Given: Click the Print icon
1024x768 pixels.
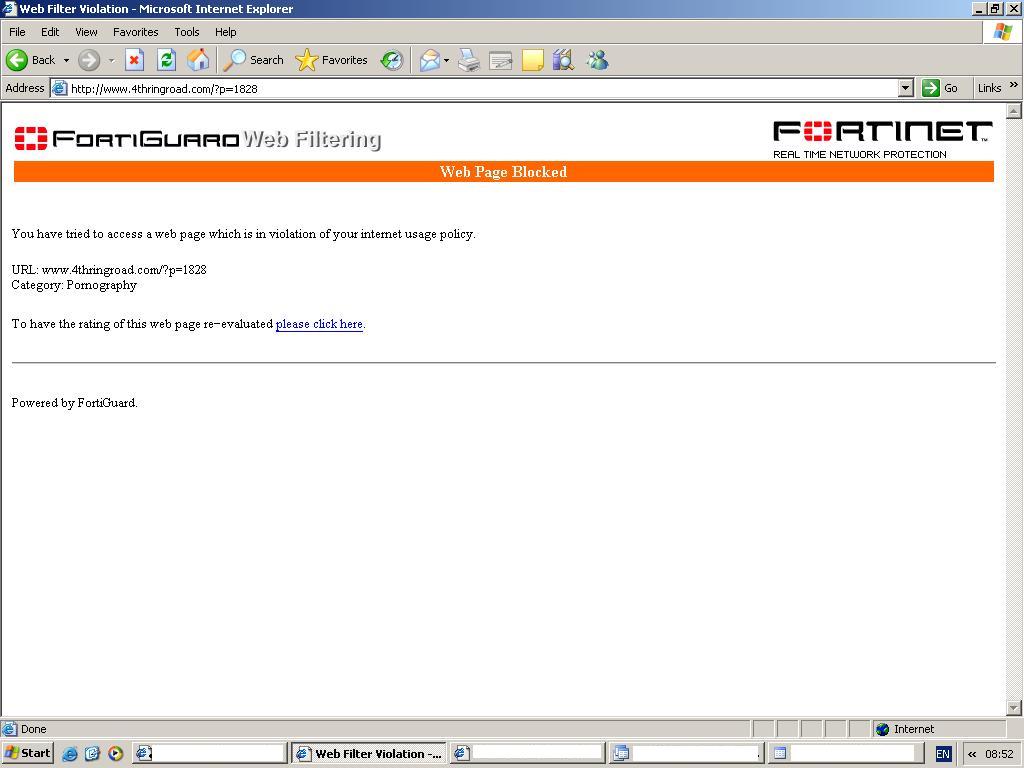Looking at the screenshot, I should 469,60.
